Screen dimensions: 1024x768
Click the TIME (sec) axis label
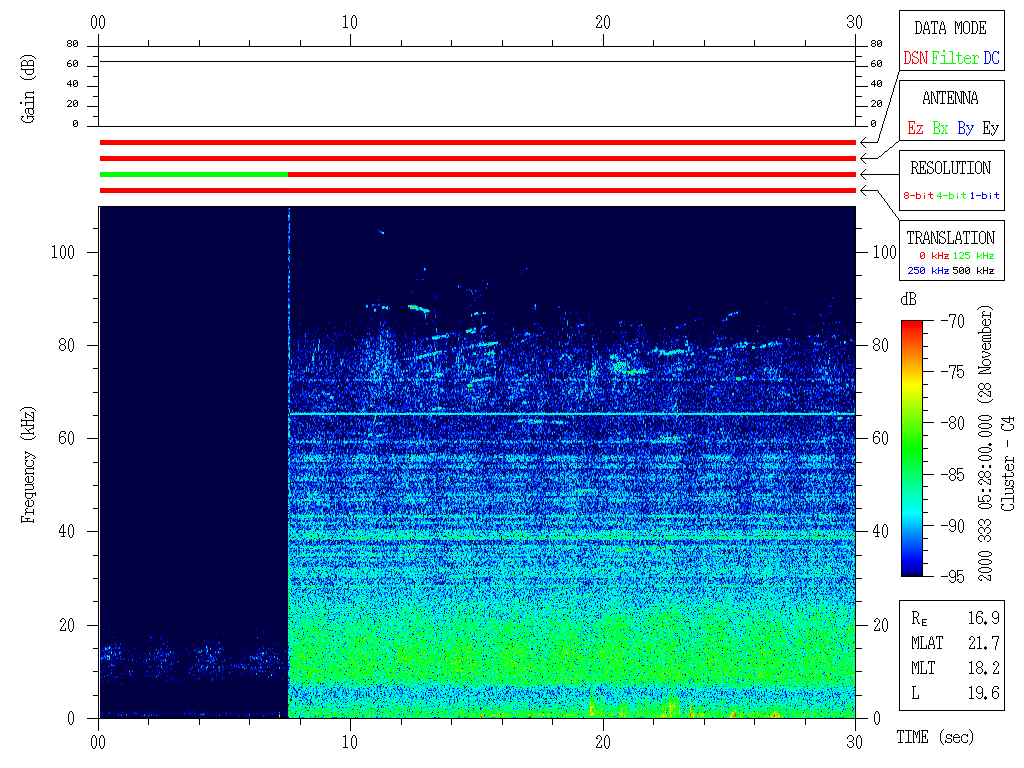pyautogui.click(x=933, y=738)
